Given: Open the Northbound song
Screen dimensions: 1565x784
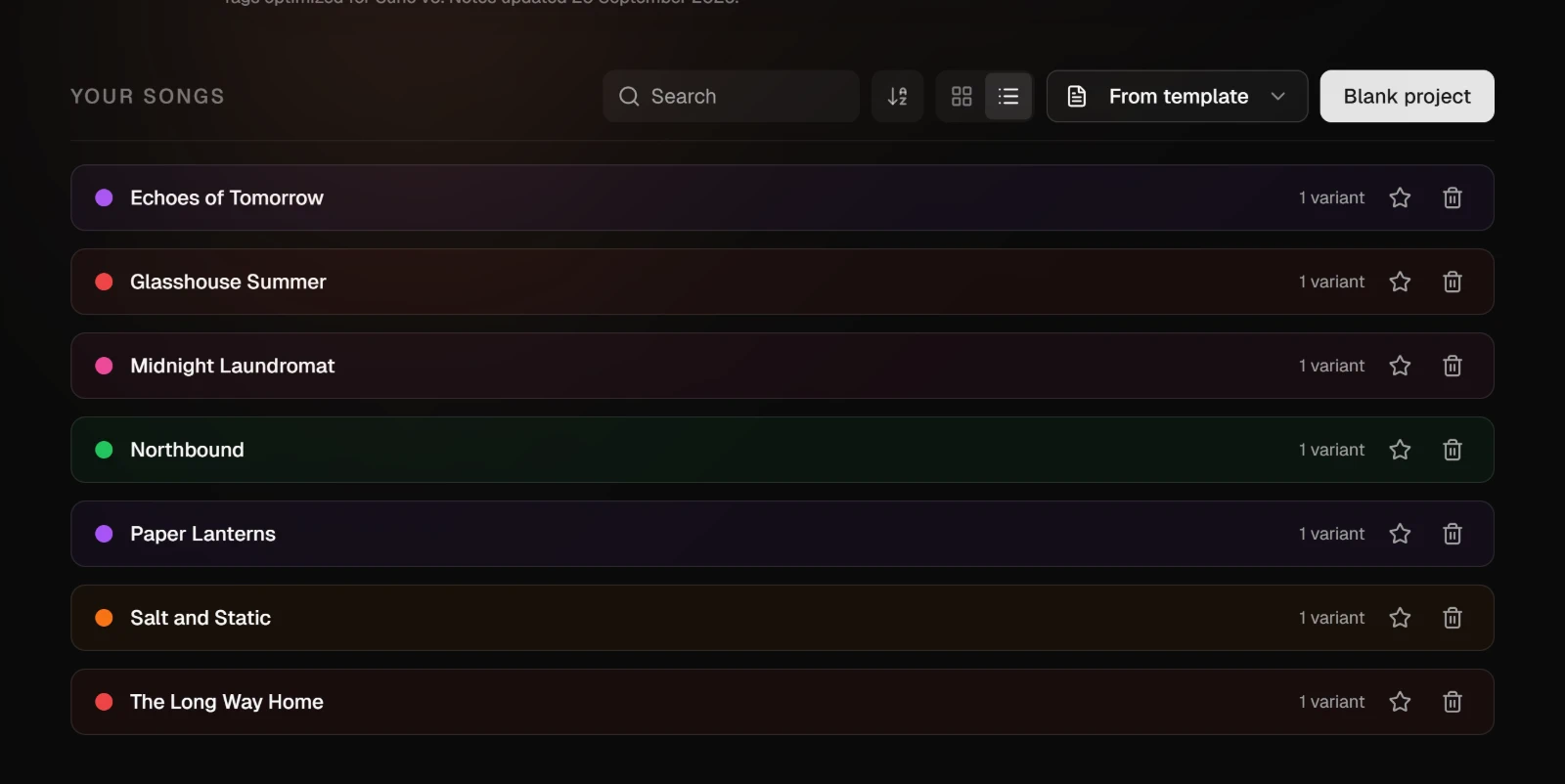Looking at the screenshot, I should (782, 450).
